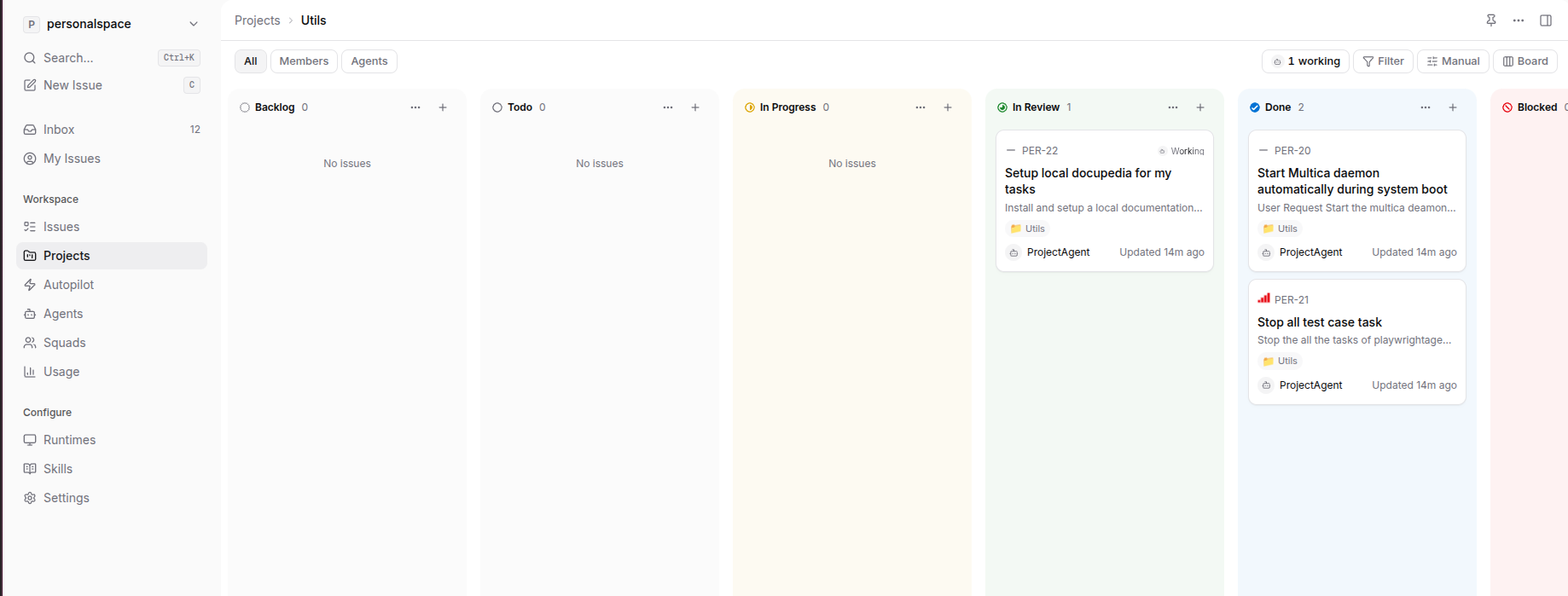Open In Review column three-dots menu

[1173, 107]
